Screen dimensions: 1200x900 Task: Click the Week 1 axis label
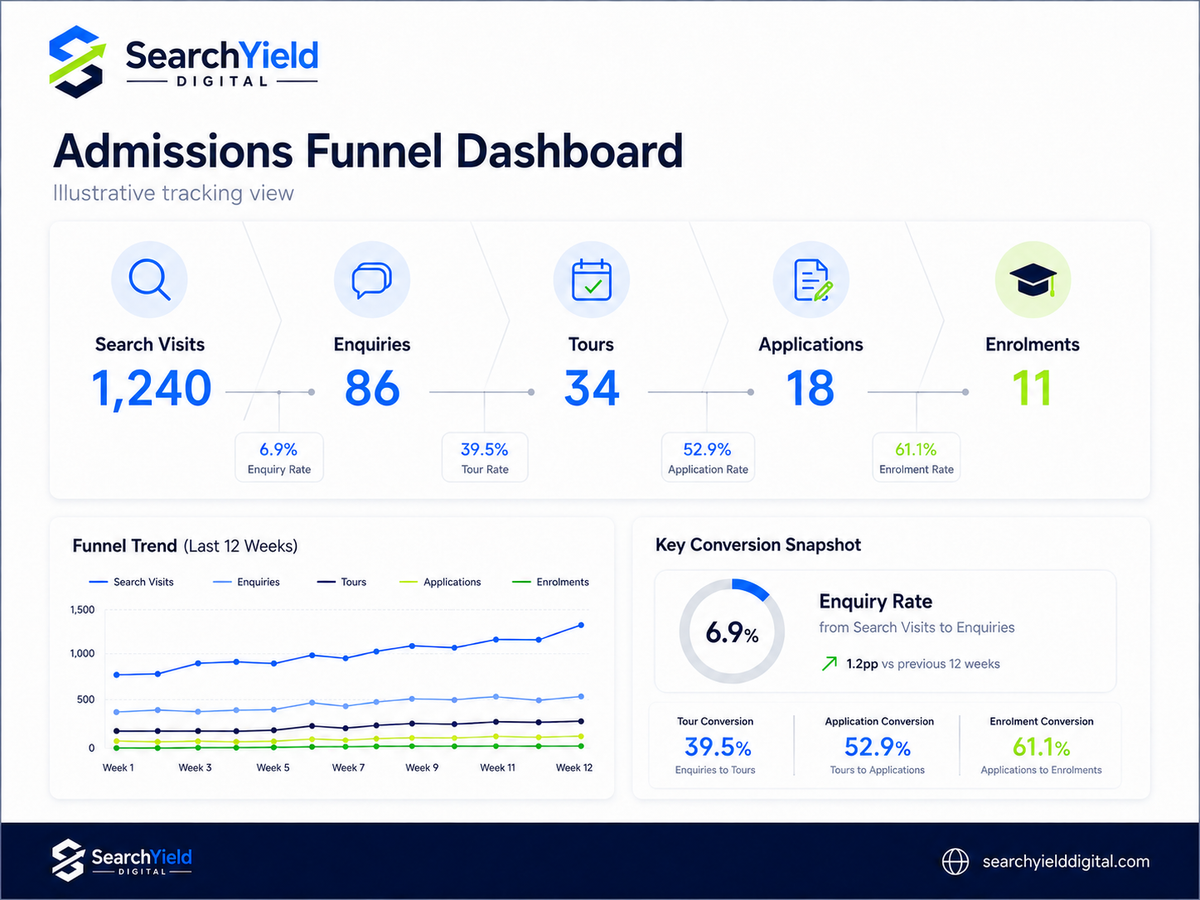tap(119, 768)
